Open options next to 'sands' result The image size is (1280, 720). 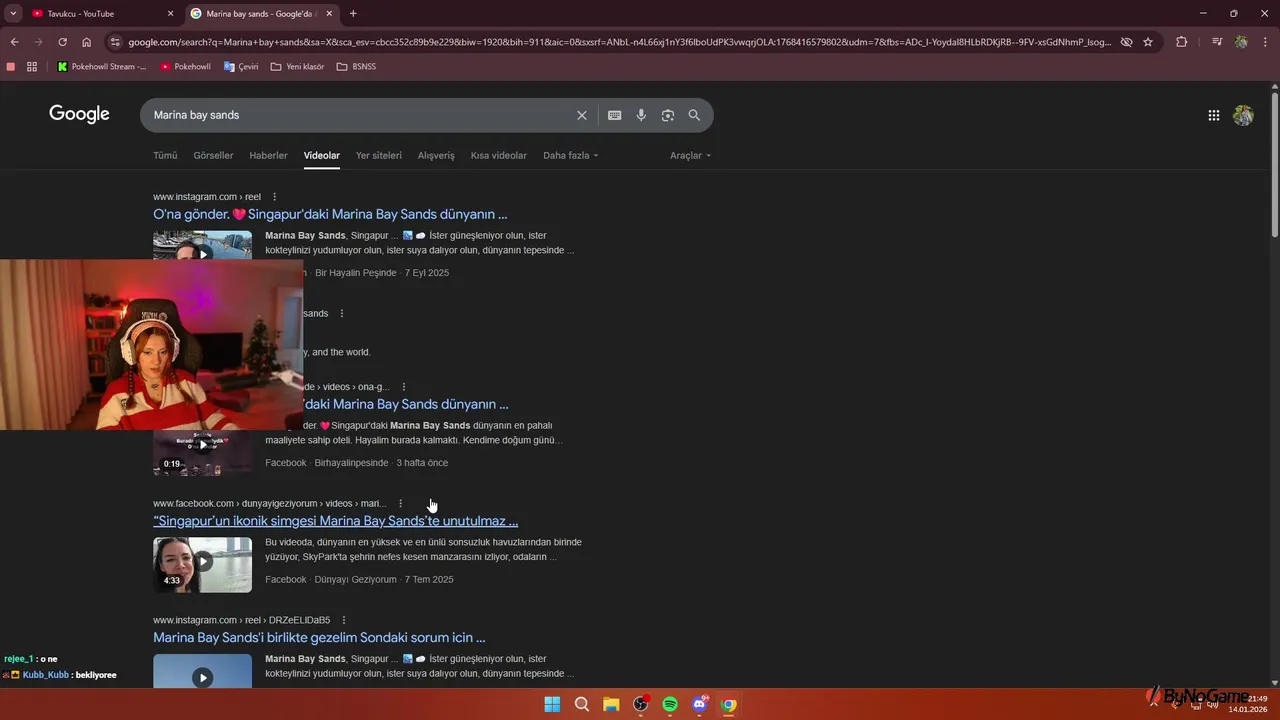342,314
